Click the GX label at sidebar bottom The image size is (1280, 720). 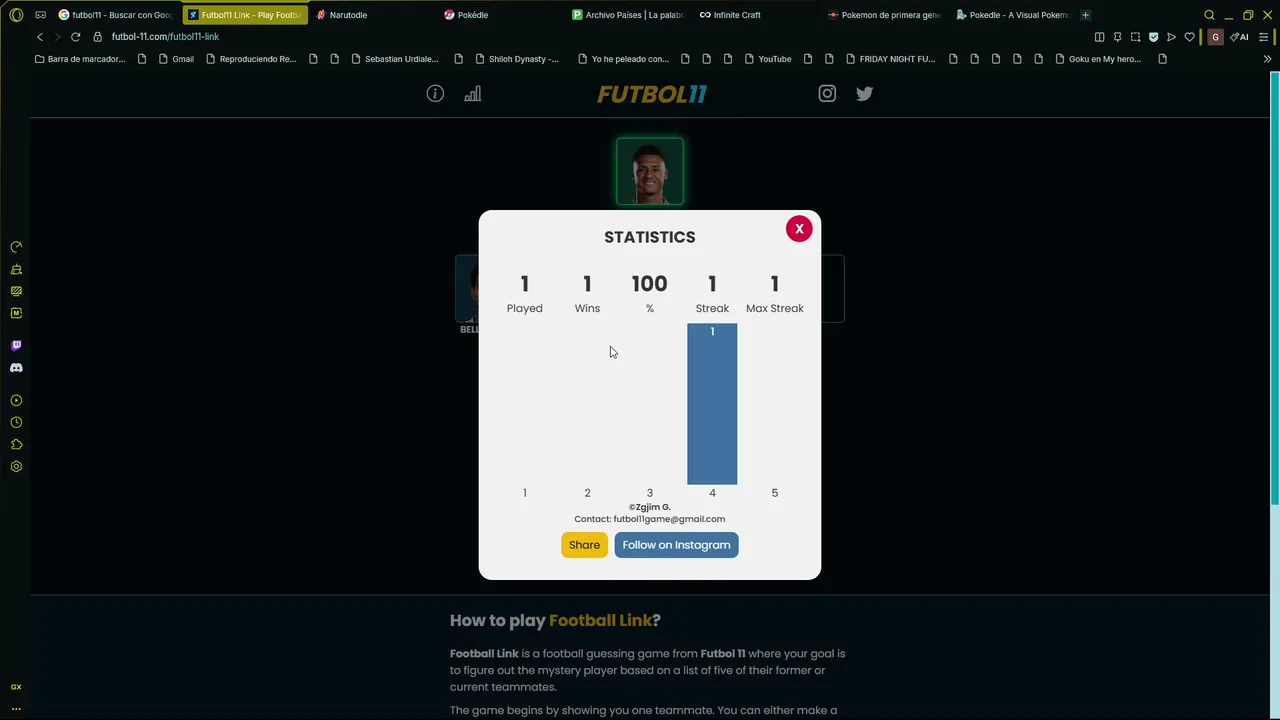[16, 687]
